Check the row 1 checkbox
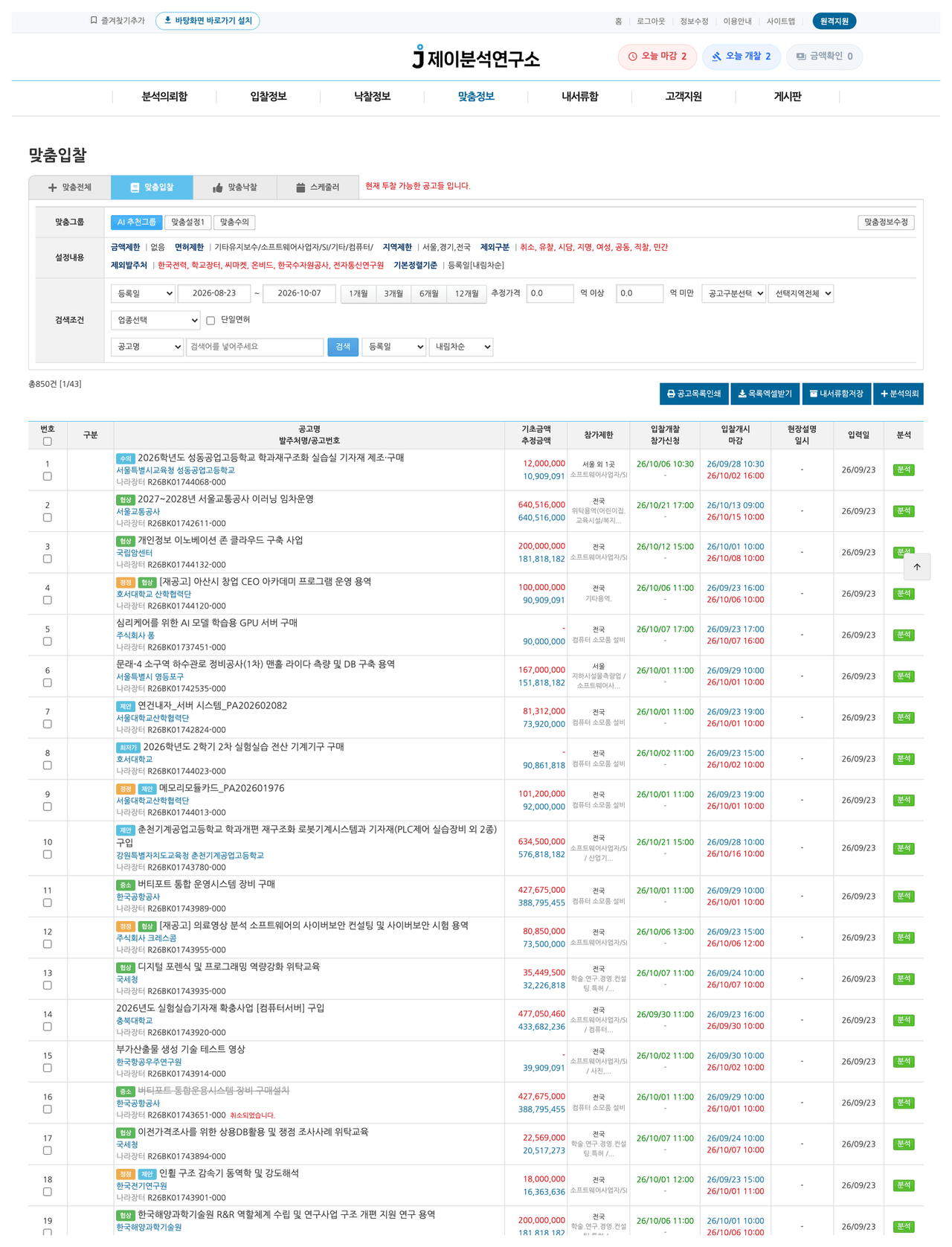This screenshot has width=952, height=1247. pyautogui.click(x=48, y=476)
